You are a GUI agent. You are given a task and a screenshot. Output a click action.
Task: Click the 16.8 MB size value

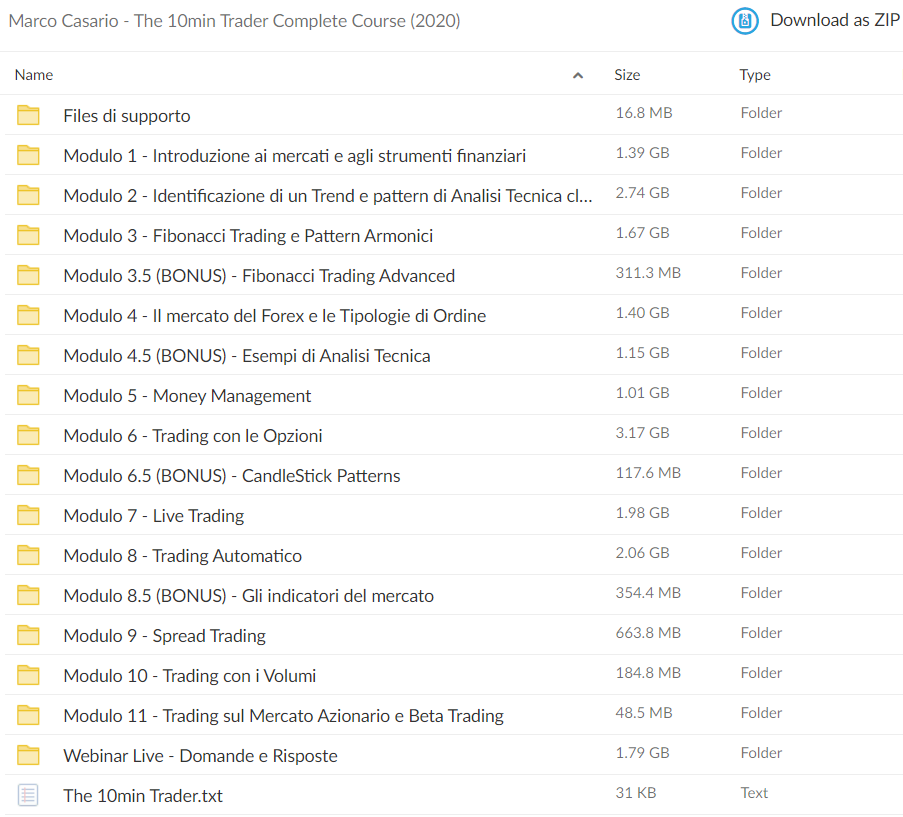tap(644, 113)
